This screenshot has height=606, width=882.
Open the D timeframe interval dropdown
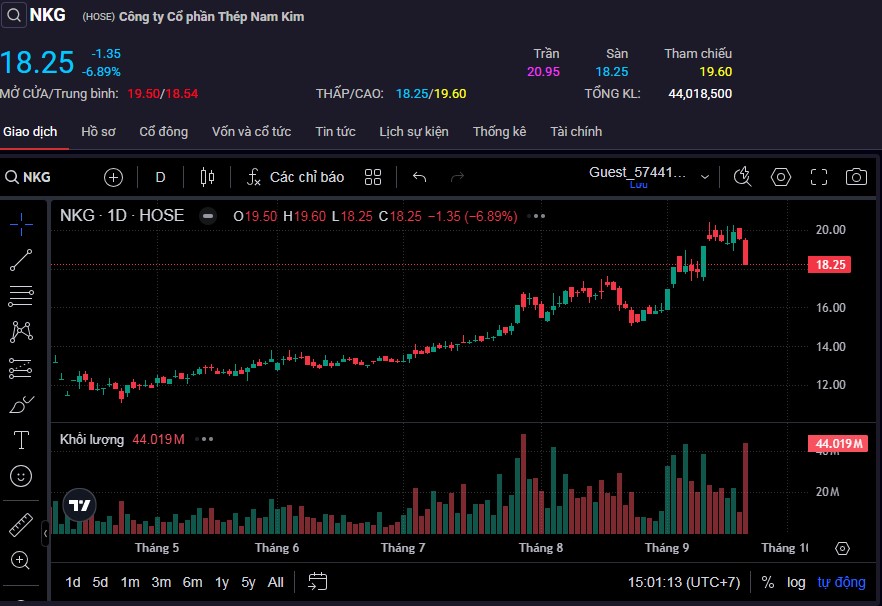160,177
